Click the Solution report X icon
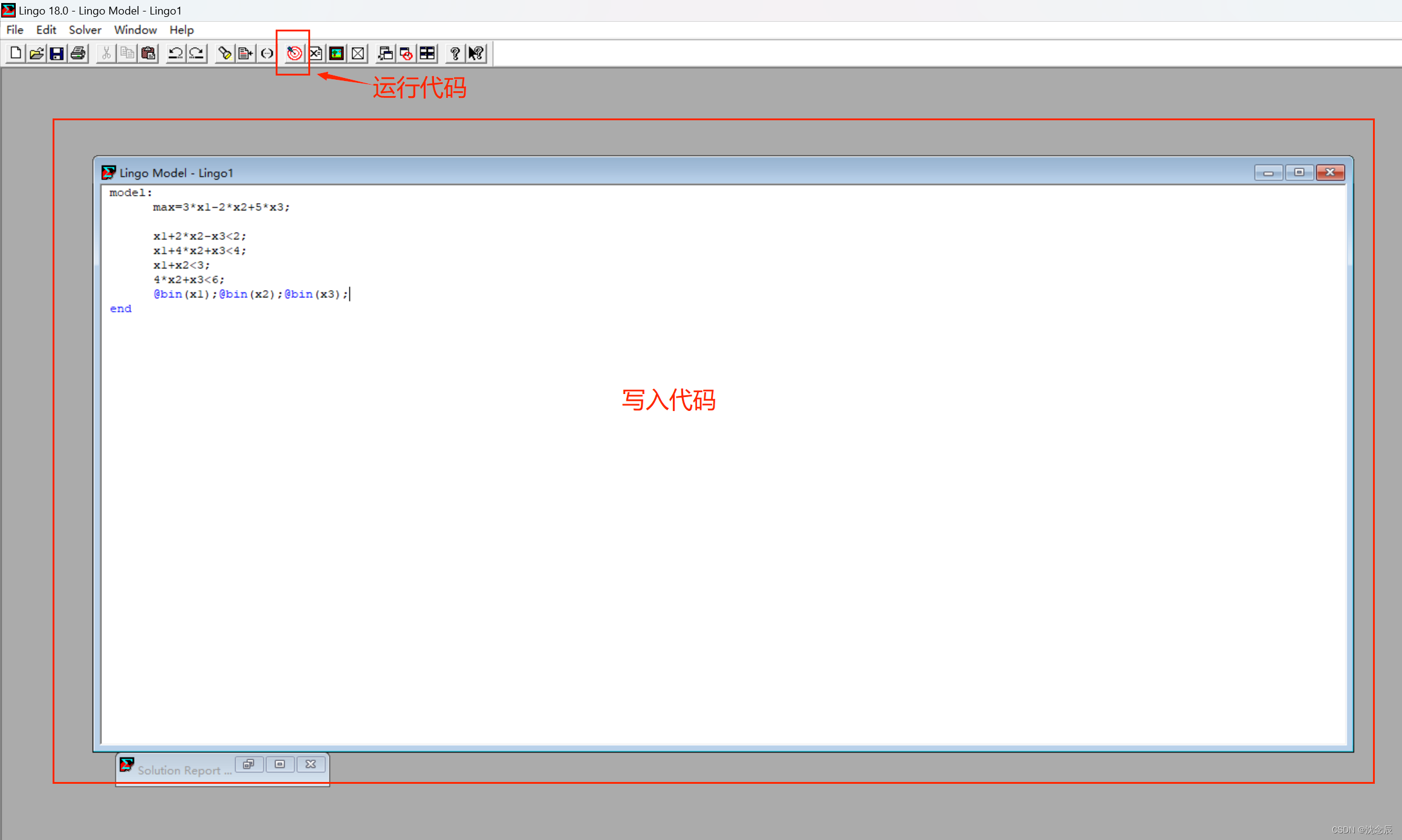The image size is (1402, 840). 316,53
